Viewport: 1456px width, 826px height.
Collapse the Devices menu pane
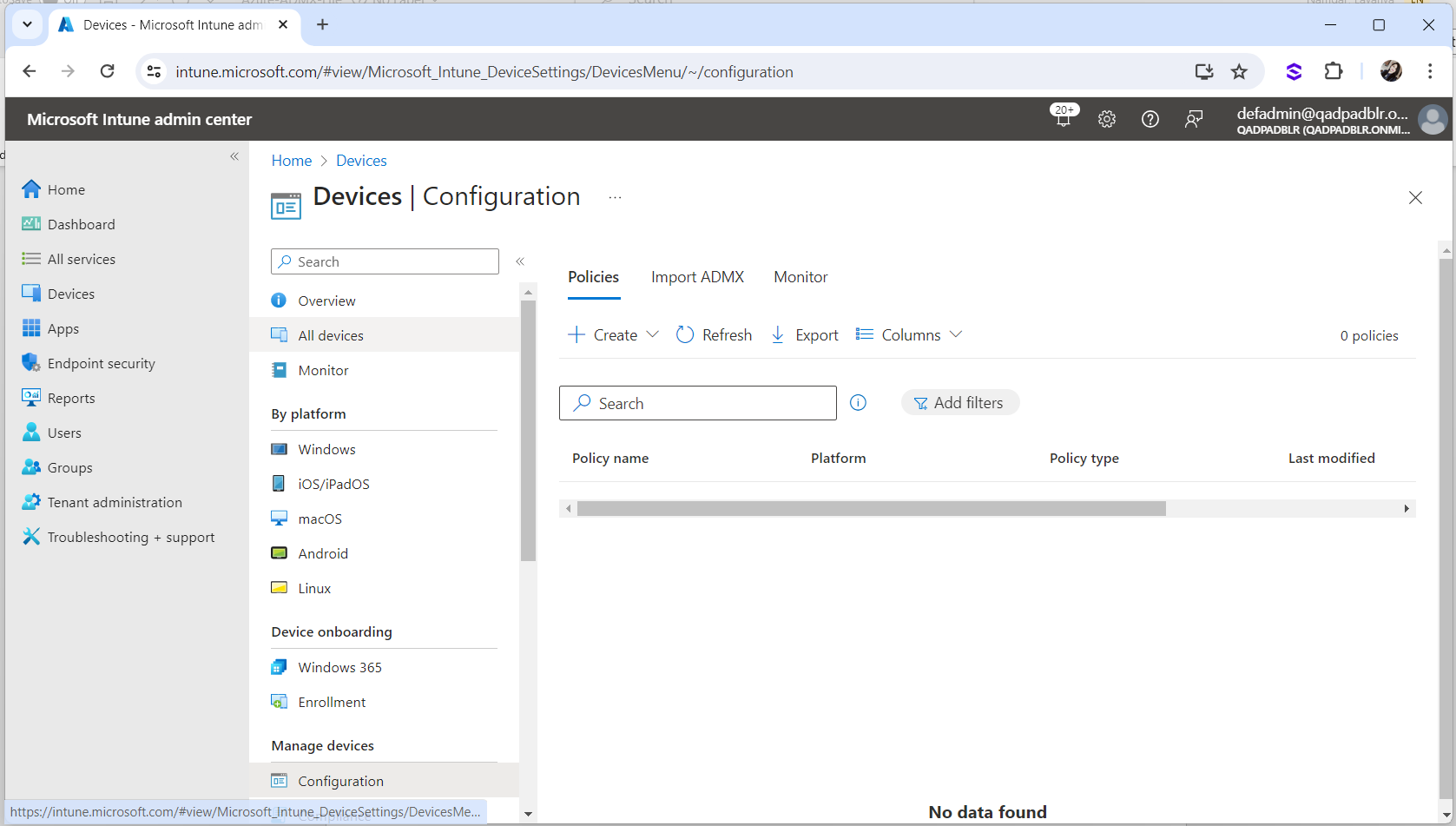tap(520, 261)
